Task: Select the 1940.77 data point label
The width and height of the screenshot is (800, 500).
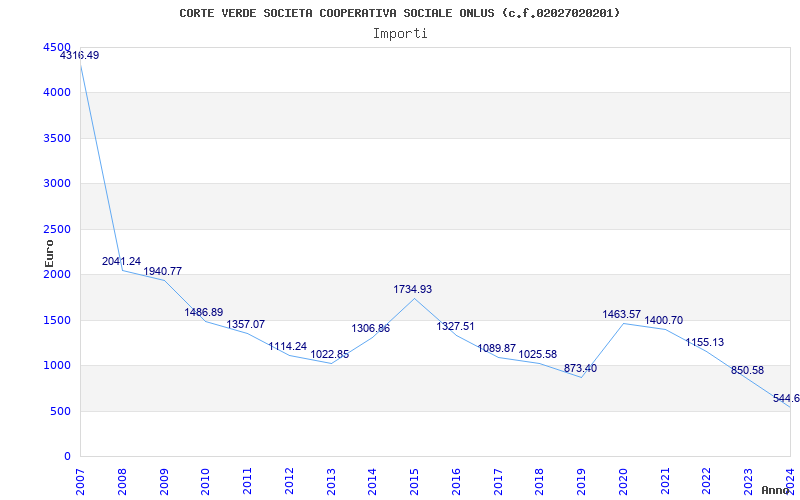Action: tap(163, 271)
